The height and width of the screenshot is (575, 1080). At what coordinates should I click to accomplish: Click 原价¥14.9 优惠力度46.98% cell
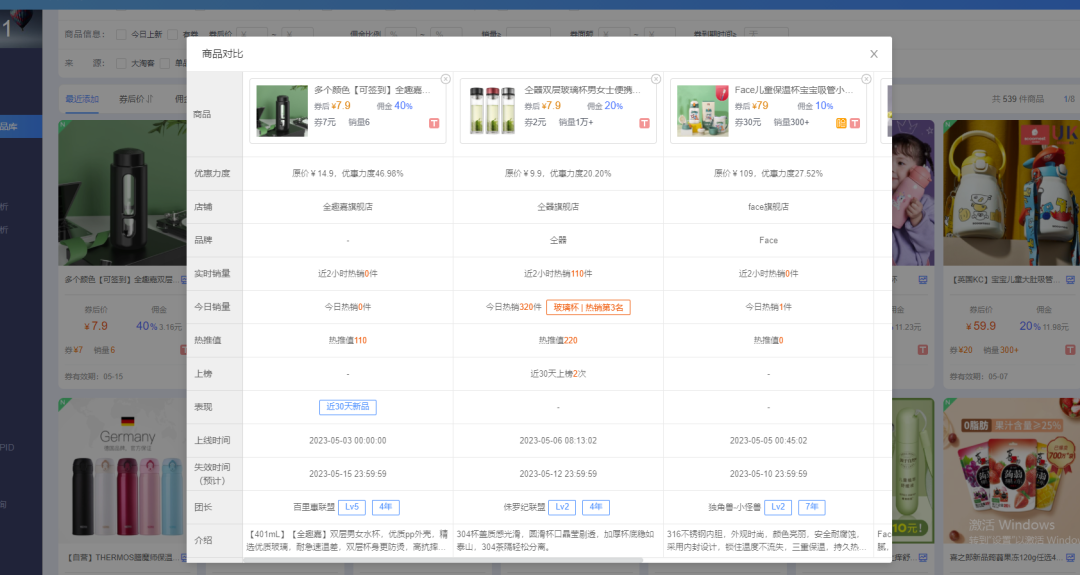pos(348,174)
